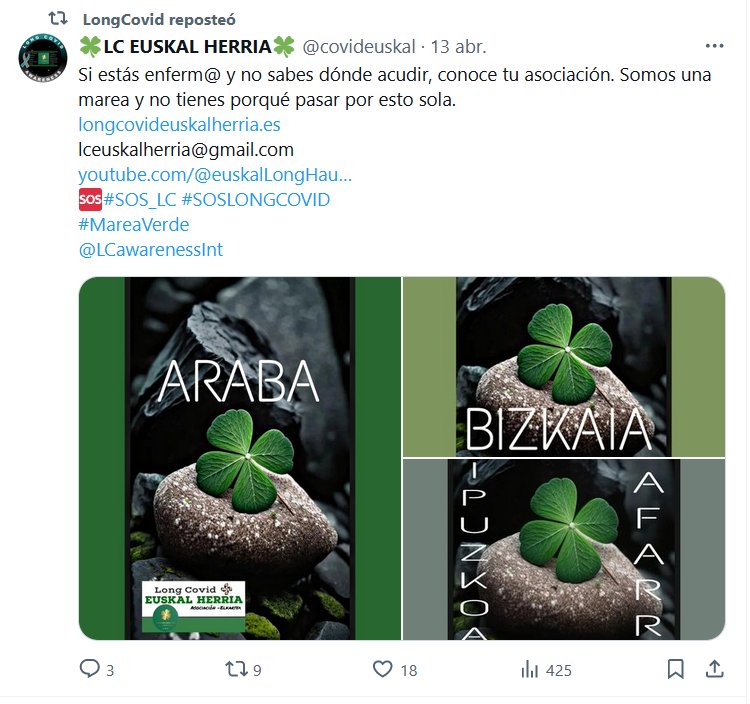Open the longcovideuskalherria.es link
The image size is (750, 704).
(179, 125)
